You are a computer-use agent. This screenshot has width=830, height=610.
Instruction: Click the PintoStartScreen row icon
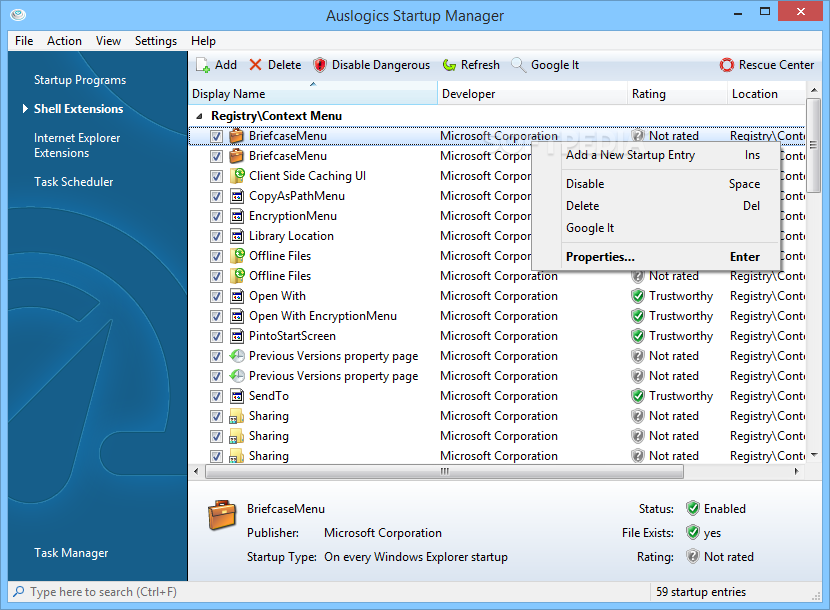point(237,336)
